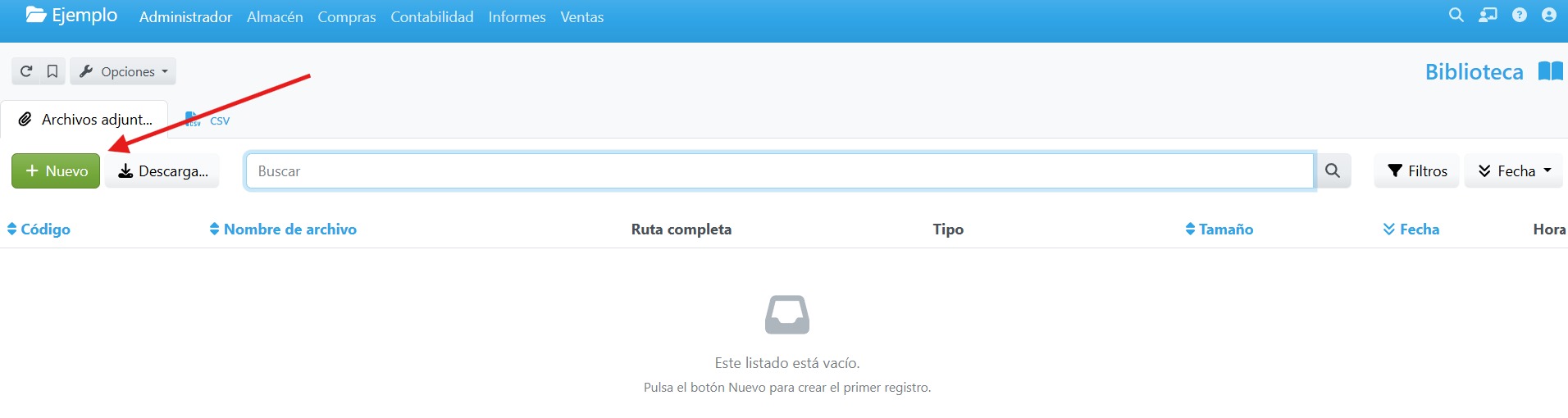The width and height of the screenshot is (1568, 418).
Task: Click the Biblioteca page title
Action: (x=1474, y=72)
